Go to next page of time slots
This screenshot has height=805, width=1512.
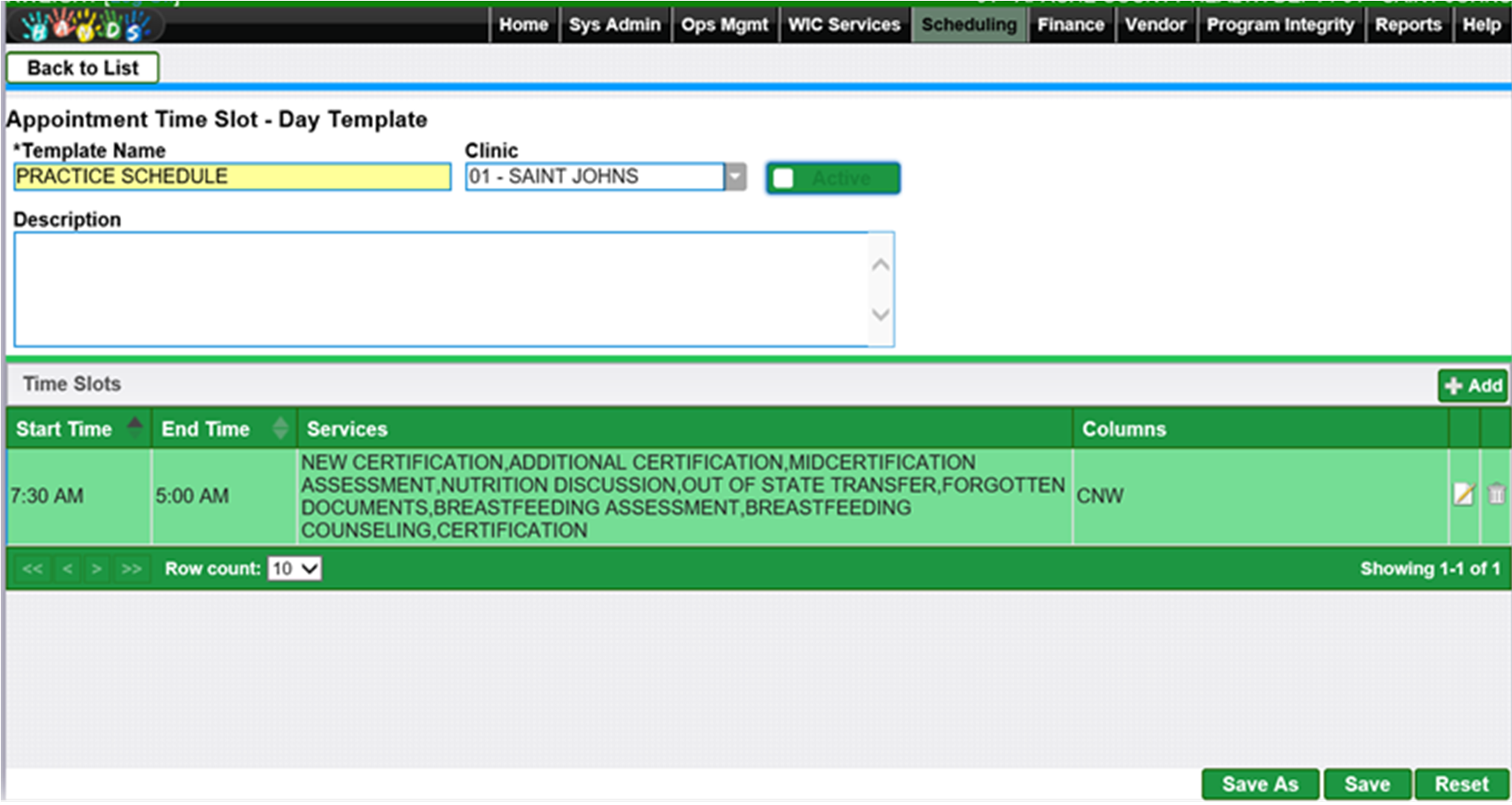pyautogui.click(x=97, y=569)
